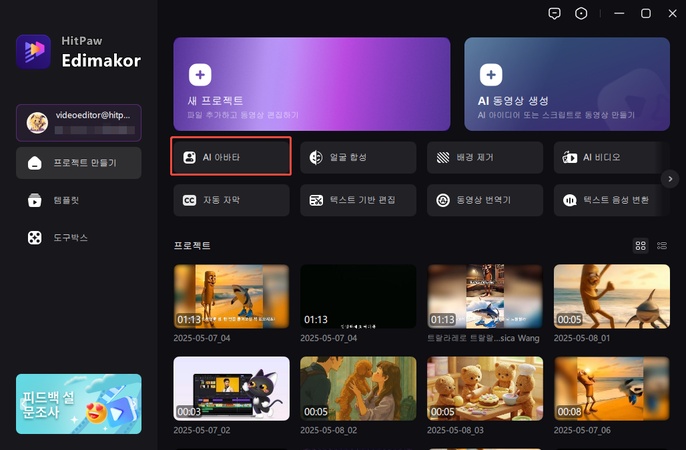This screenshot has width=686, height=450.
Task: Open the 2025-05-08_02 couple project thumbnail
Action: coord(358,388)
